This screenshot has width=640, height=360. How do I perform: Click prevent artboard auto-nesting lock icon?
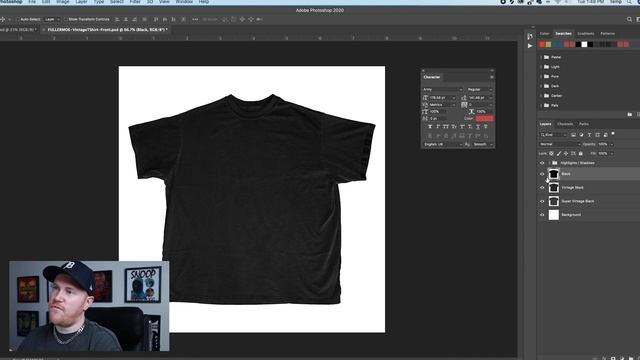[573, 153]
